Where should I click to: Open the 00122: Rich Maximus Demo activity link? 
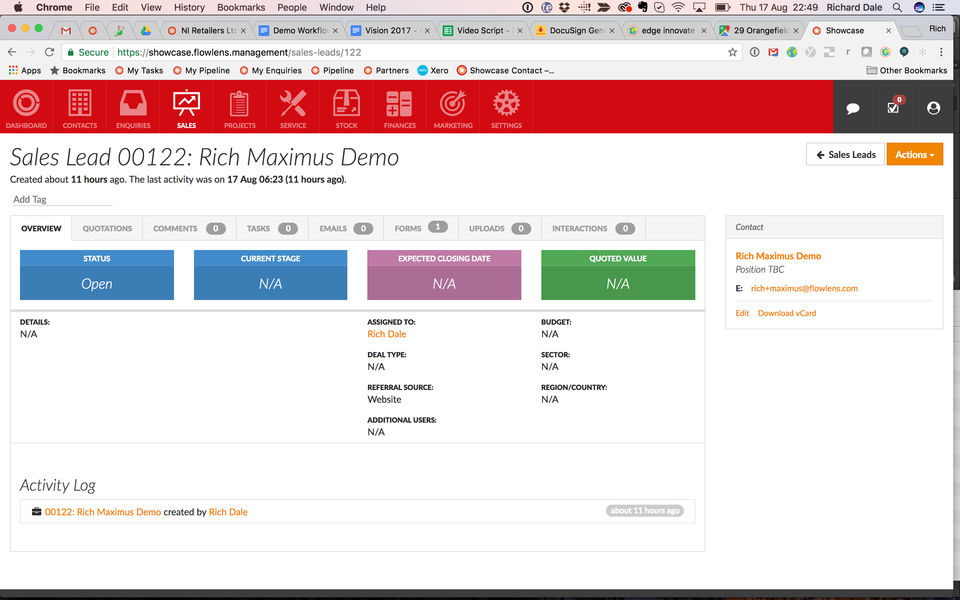point(103,512)
